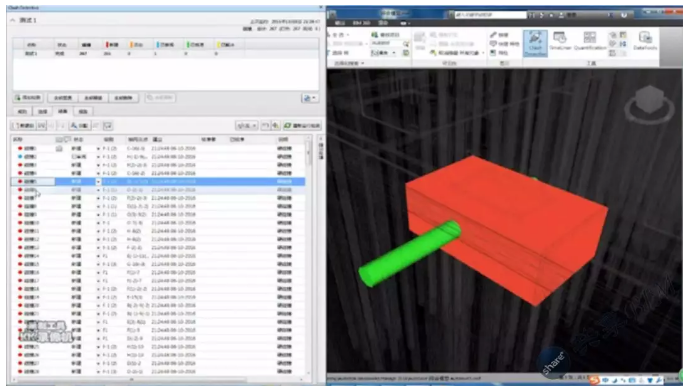The height and width of the screenshot is (392, 686).
Task: Click the 特性 properties ribbon button
Action: [499, 53]
